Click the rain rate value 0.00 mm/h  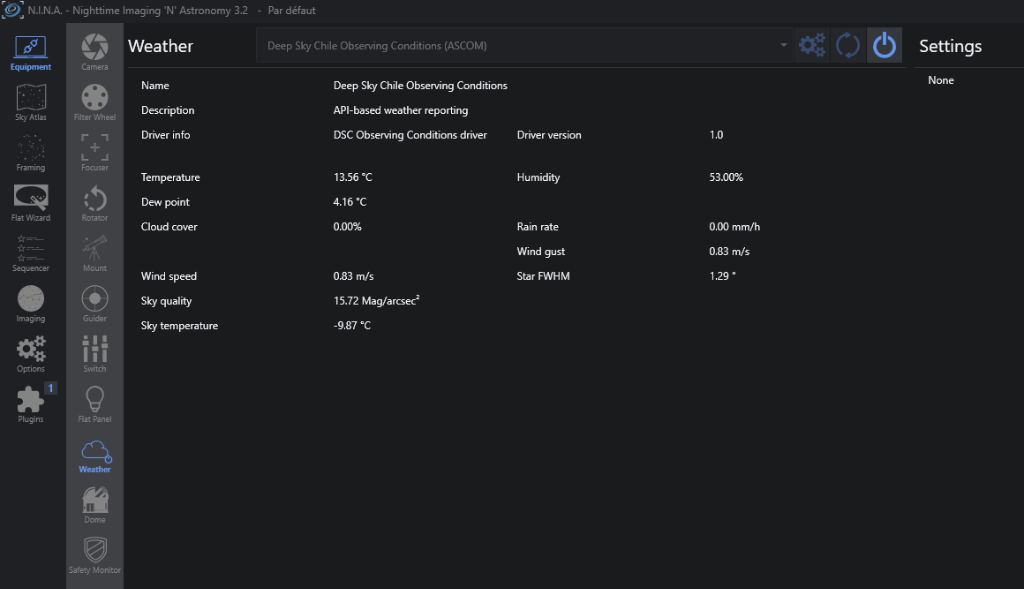click(x=735, y=227)
